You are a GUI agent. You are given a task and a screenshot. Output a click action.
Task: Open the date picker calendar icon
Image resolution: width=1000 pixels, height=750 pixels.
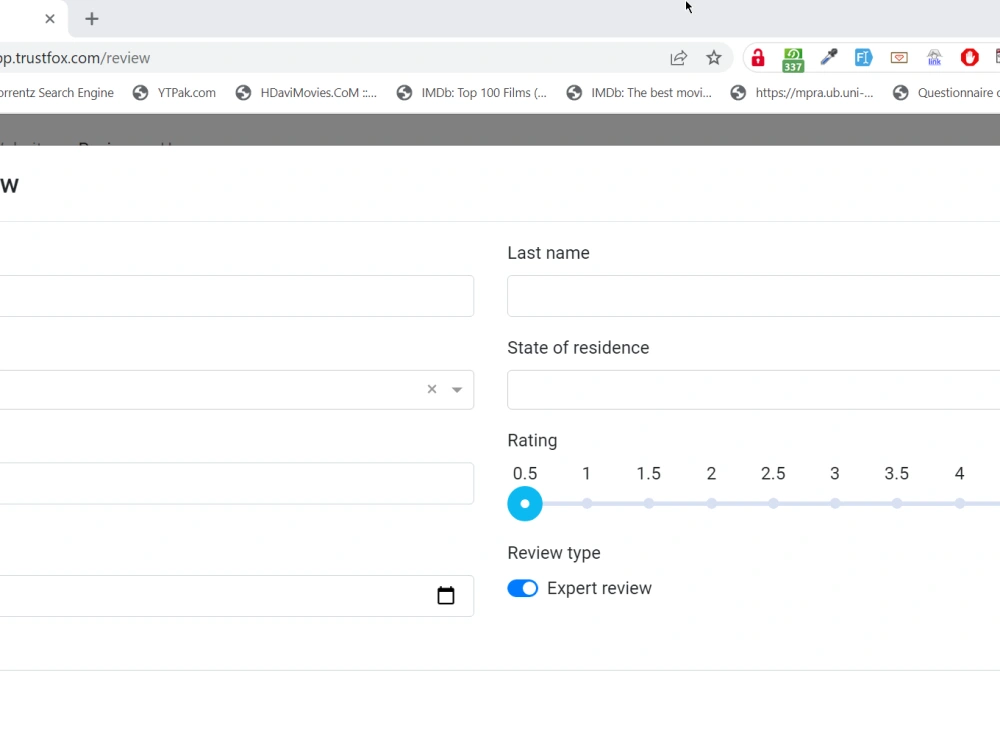pyautogui.click(x=445, y=595)
